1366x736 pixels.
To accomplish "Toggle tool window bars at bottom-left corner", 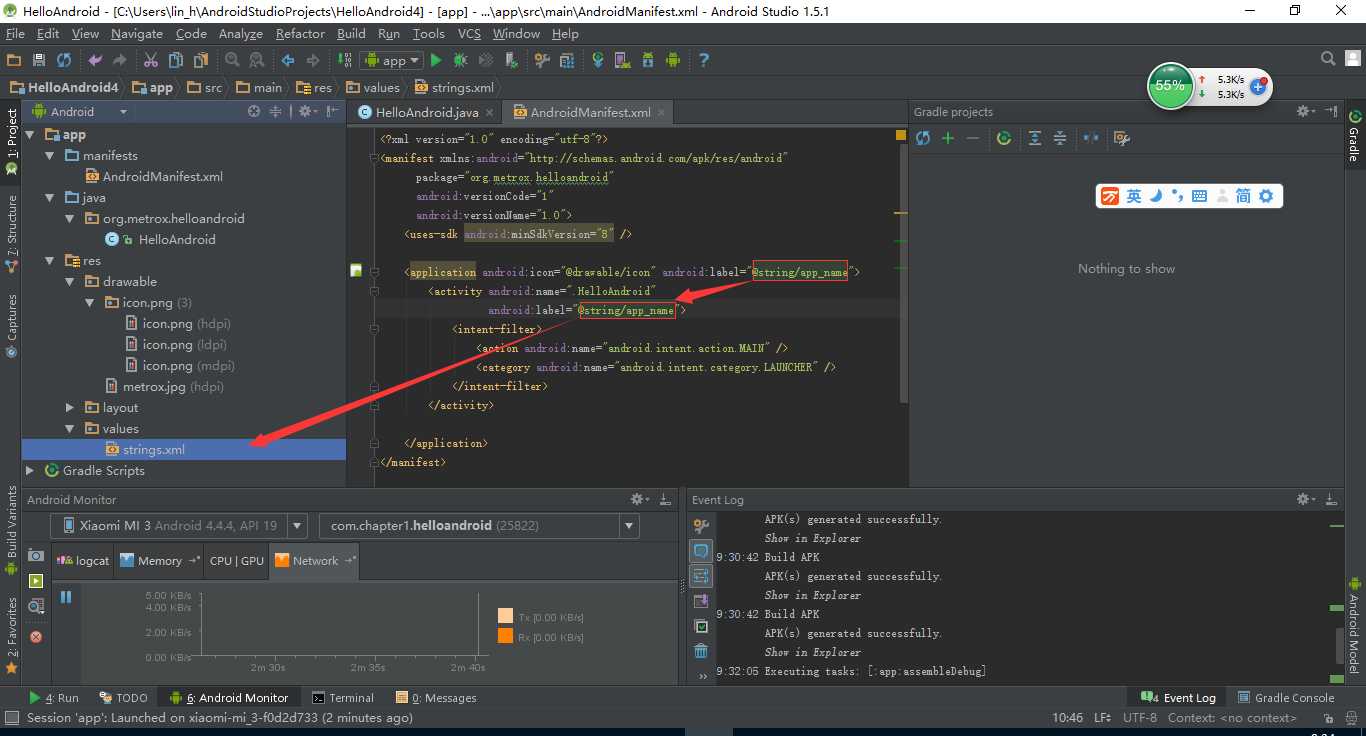I will tap(12, 718).
